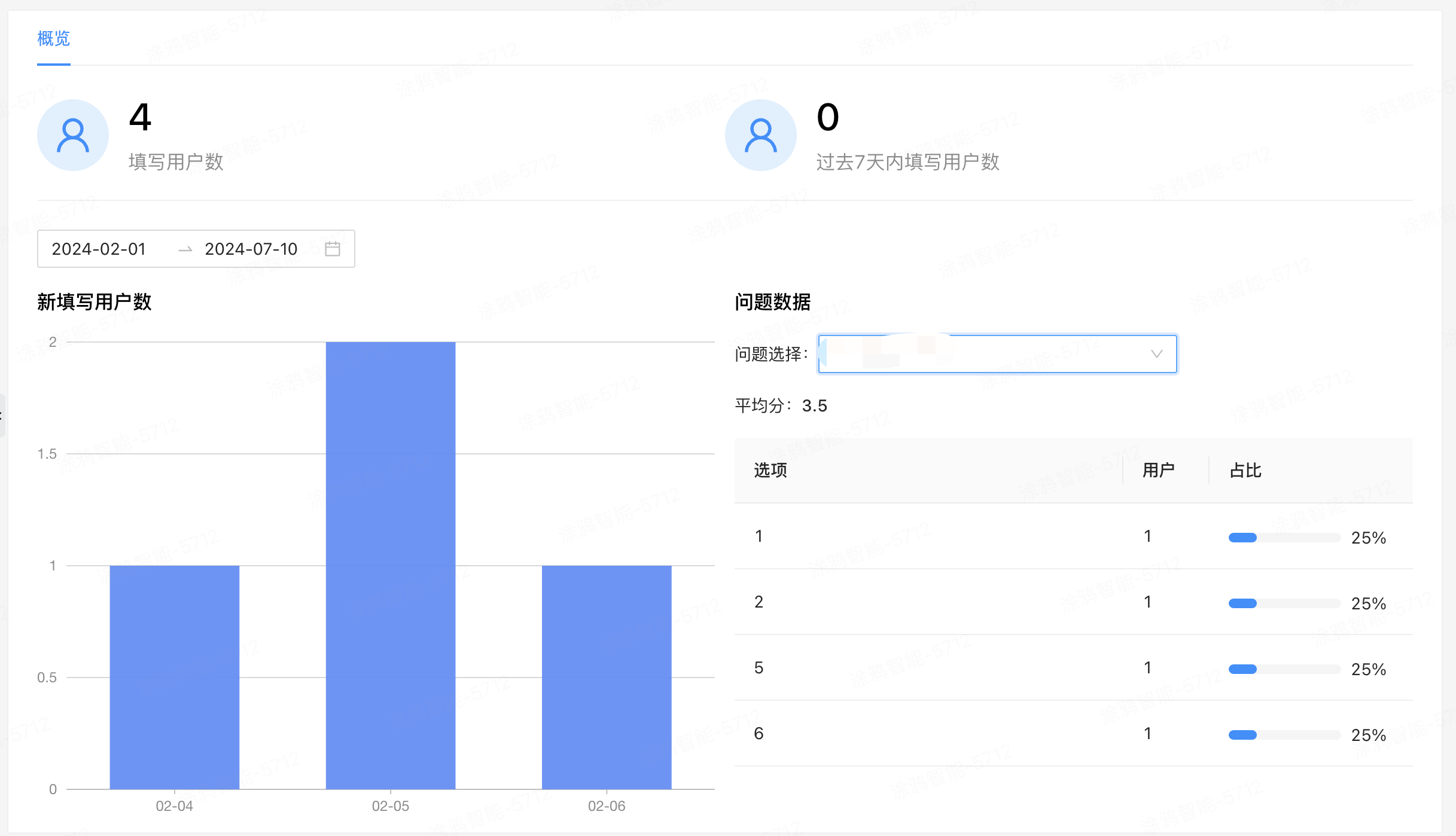
Task: Open the 概览 tab
Action: pyautogui.click(x=53, y=39)
